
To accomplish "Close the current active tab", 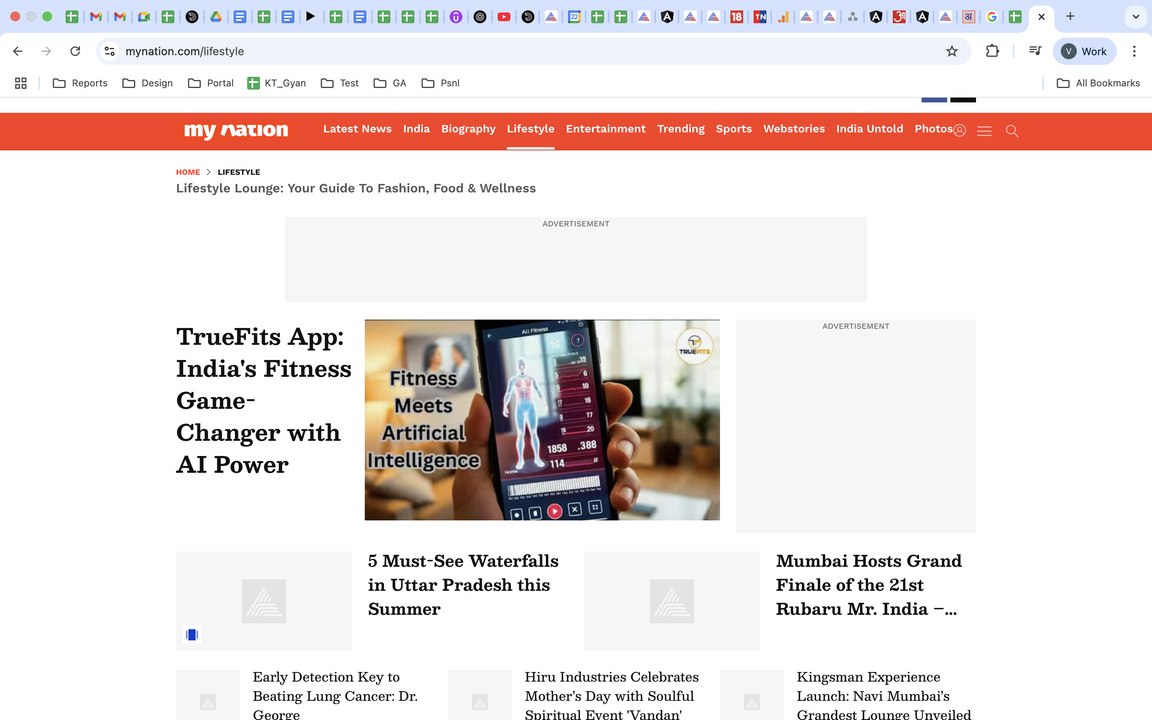I will (1041, 16).
